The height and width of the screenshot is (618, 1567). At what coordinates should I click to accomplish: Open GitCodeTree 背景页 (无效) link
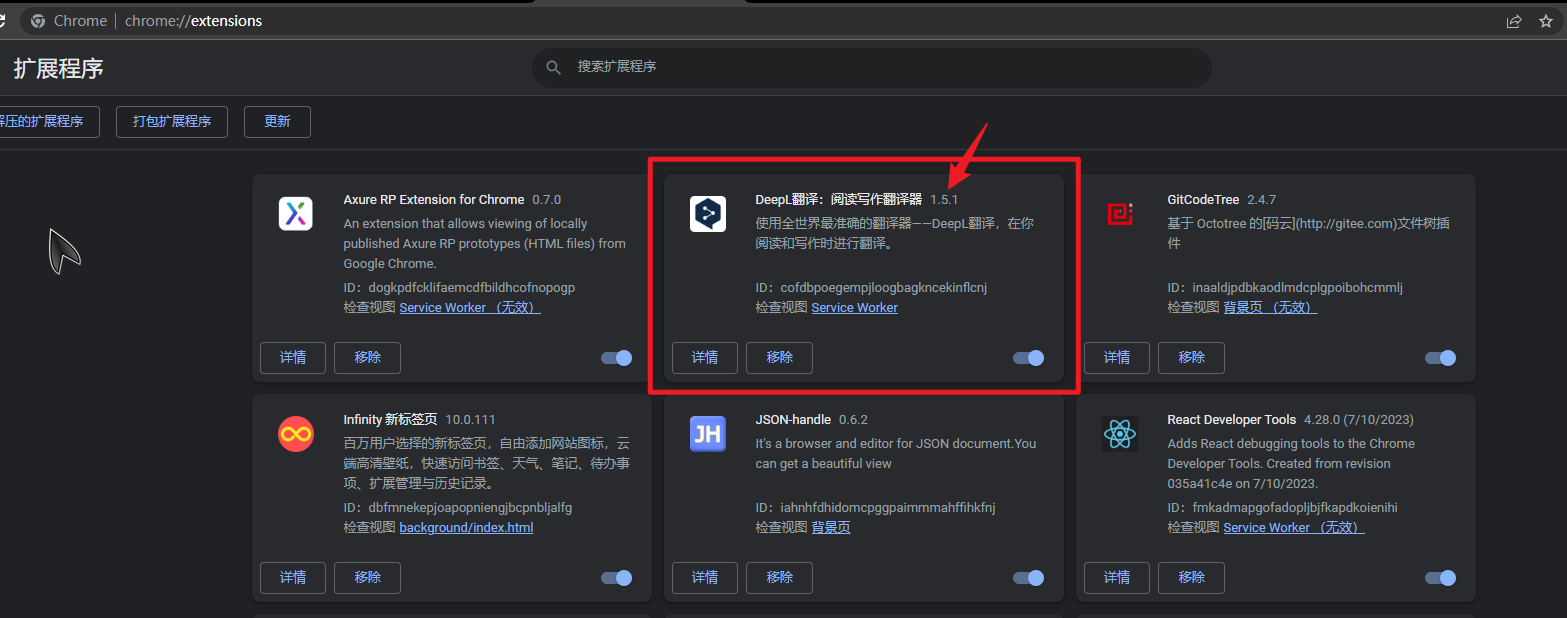pos(1270,308)
